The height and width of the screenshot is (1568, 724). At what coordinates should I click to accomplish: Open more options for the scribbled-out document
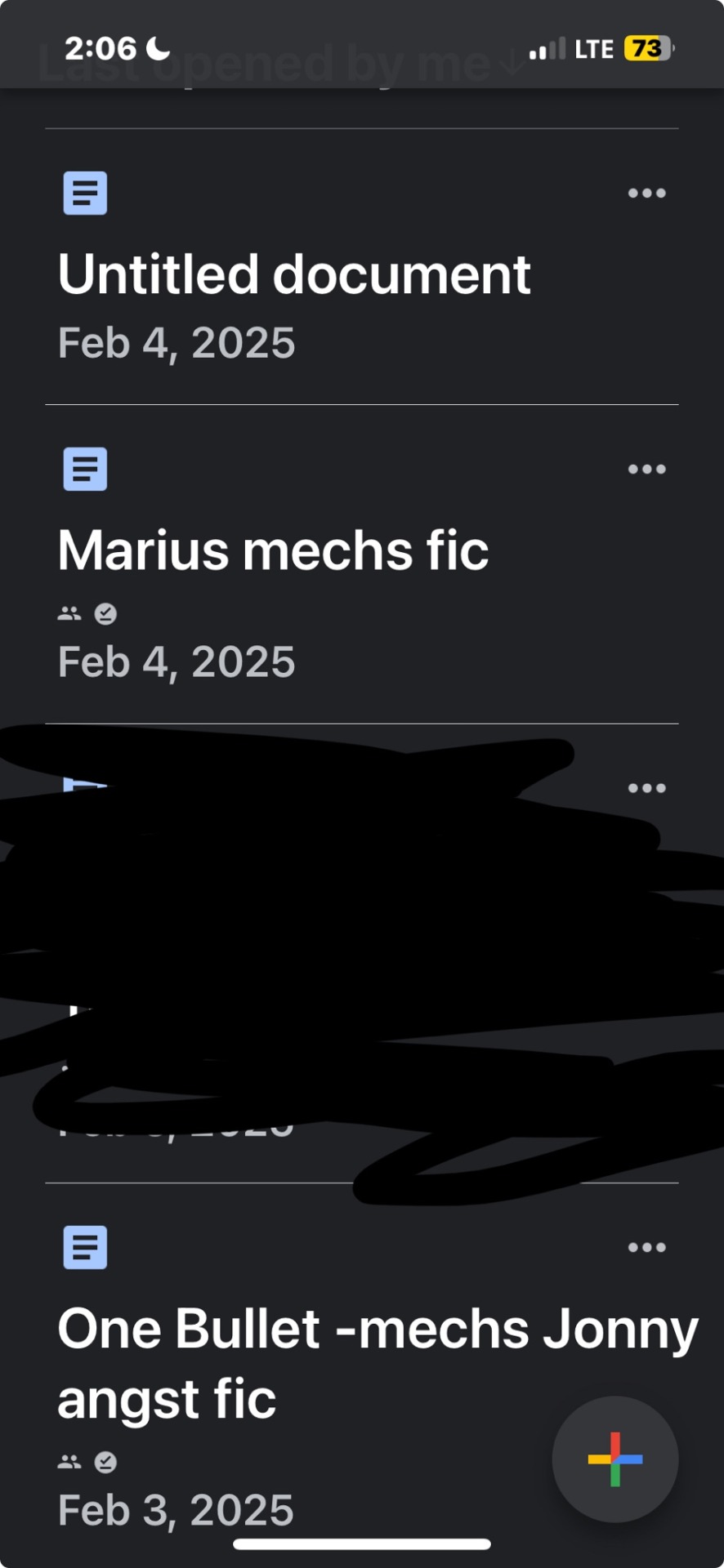[x=646, y=788]
